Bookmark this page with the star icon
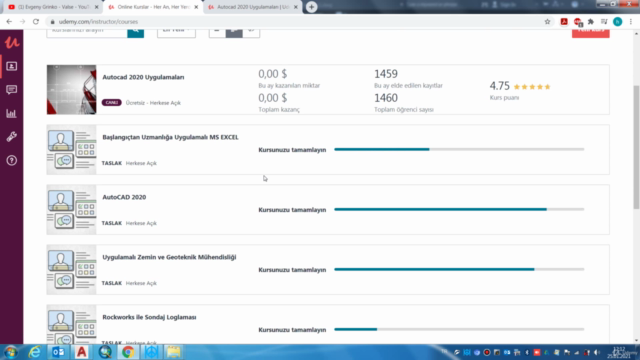 click(547, 22)
